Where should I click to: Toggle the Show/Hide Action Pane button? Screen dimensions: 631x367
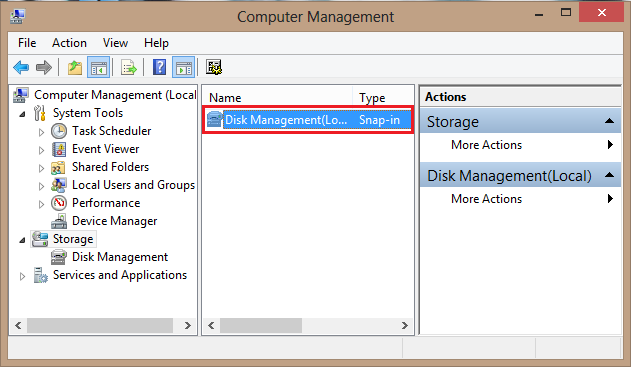point(184,67)
